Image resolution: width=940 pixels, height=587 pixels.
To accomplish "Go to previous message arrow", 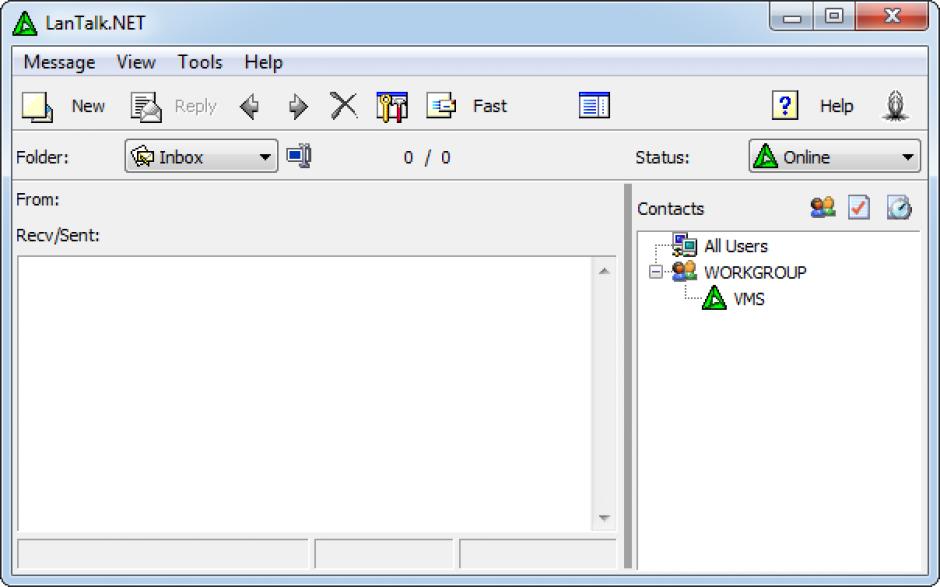I will (x=249, y=107).
